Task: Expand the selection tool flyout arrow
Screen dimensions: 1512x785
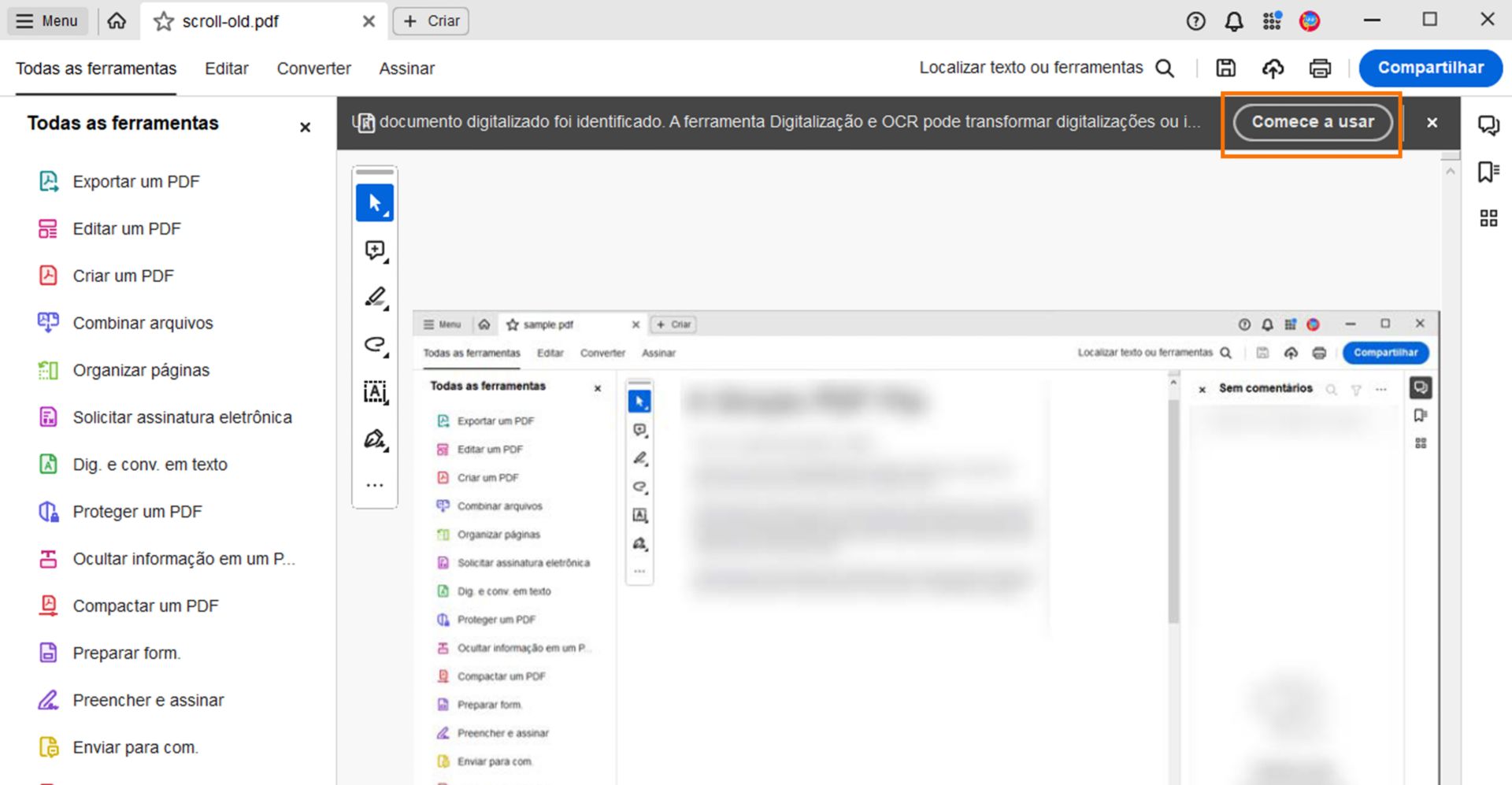Action: coord(387,214)
